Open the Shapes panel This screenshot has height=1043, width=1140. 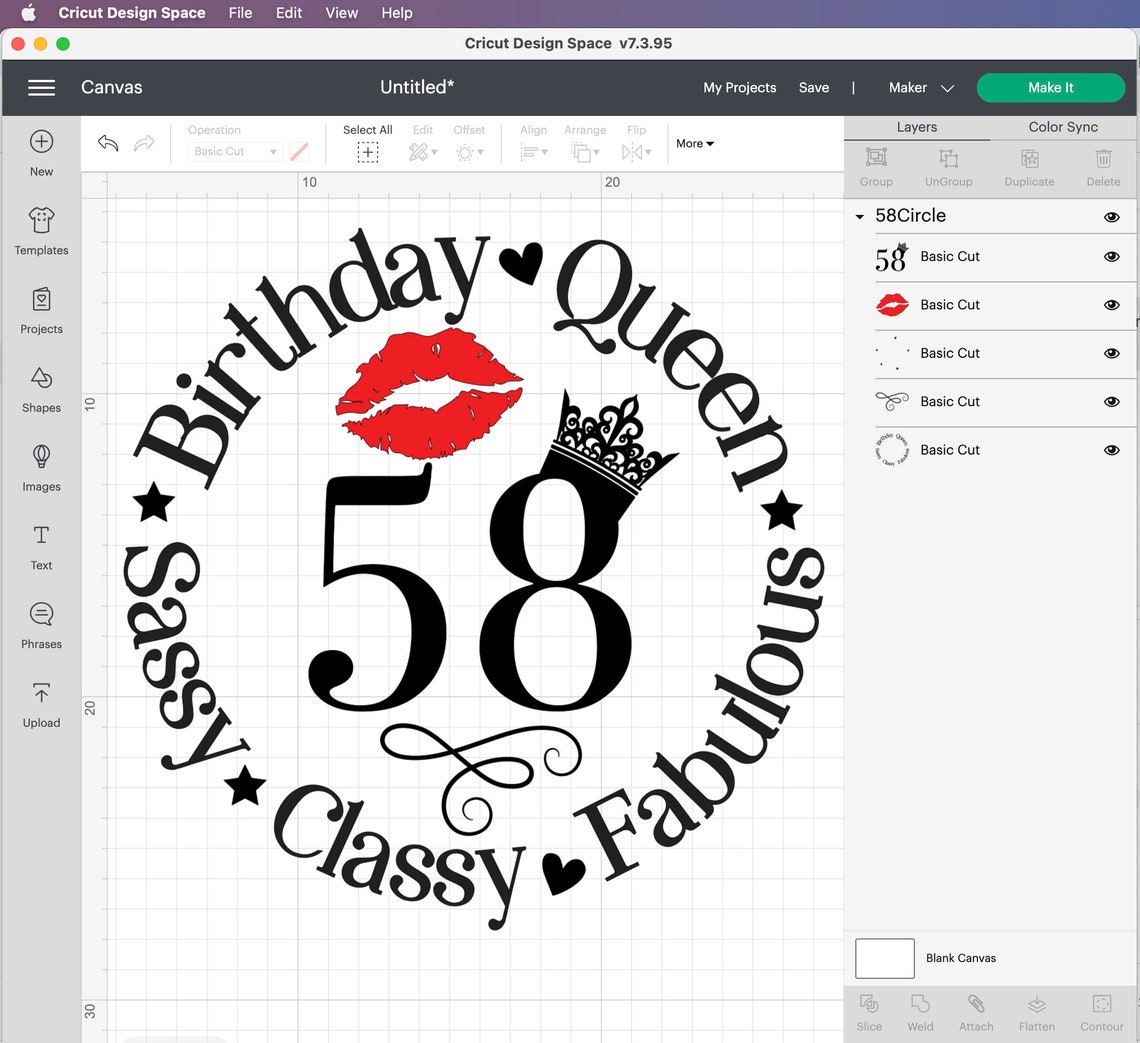click(41, 390)
